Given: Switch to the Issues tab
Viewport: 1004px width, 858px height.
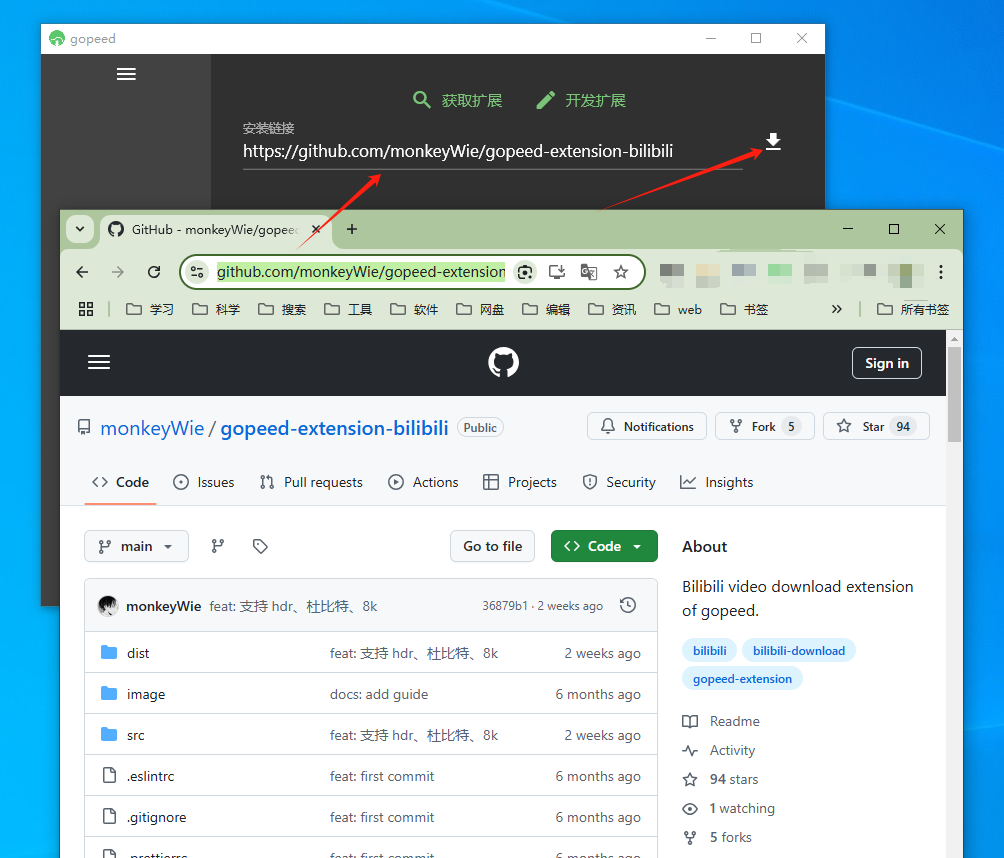Looking at the screenshot, I should (x=204, y=482).
